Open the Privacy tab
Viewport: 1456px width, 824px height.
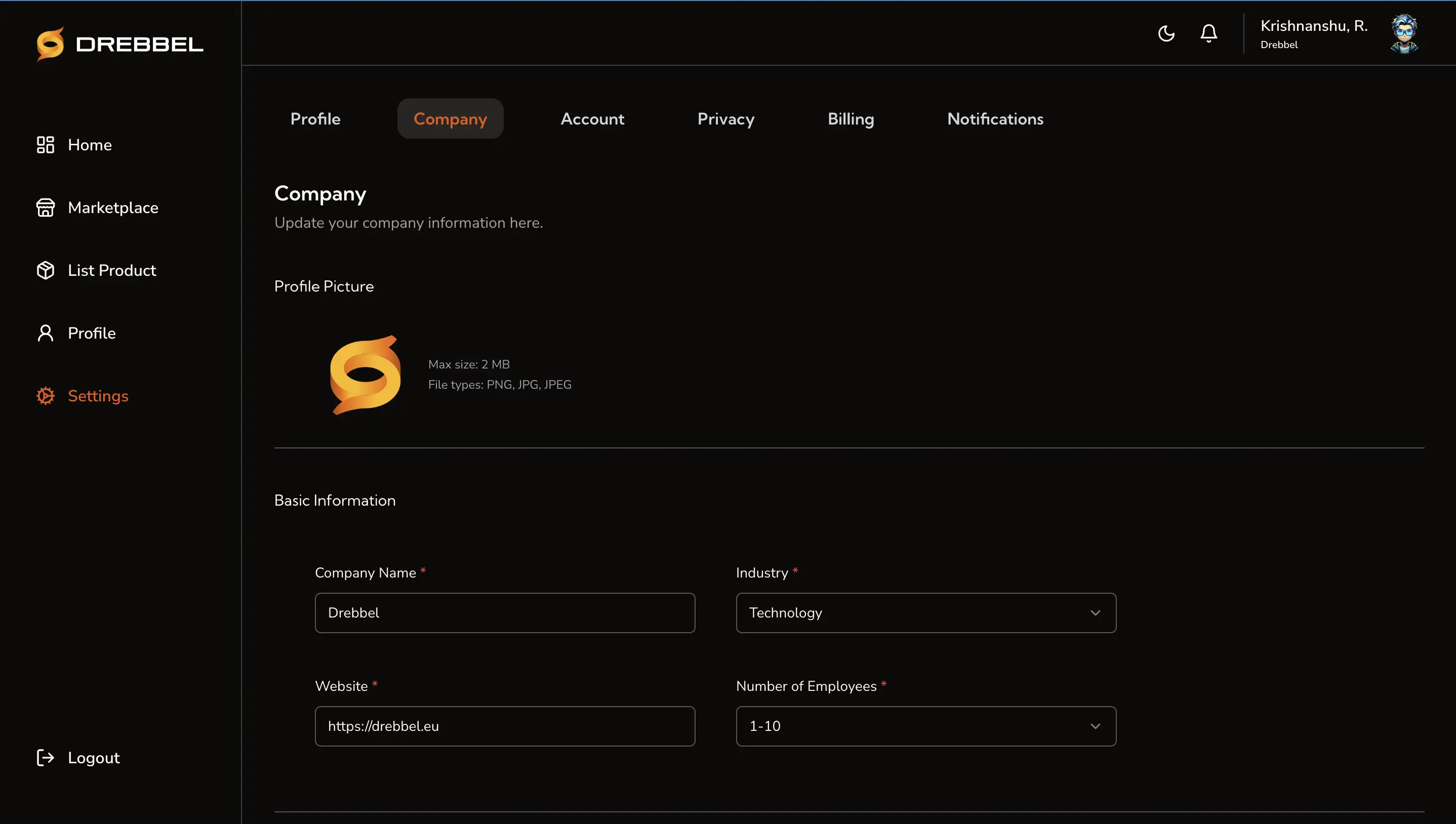tap(726, 119)
